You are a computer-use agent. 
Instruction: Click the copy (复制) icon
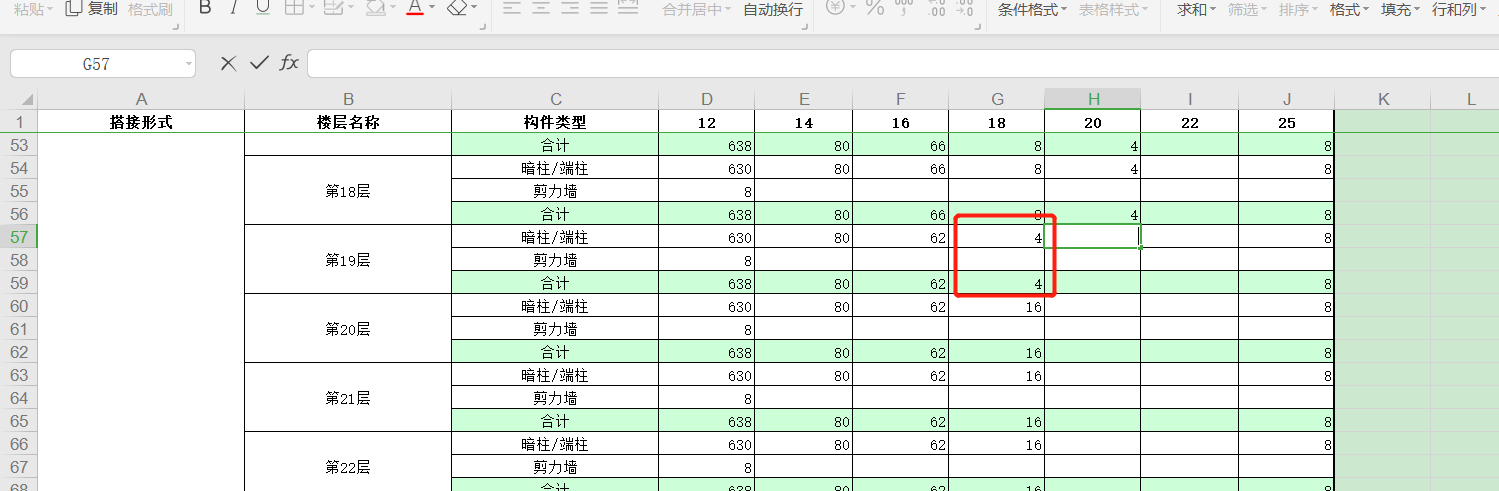tap(73, 9)
